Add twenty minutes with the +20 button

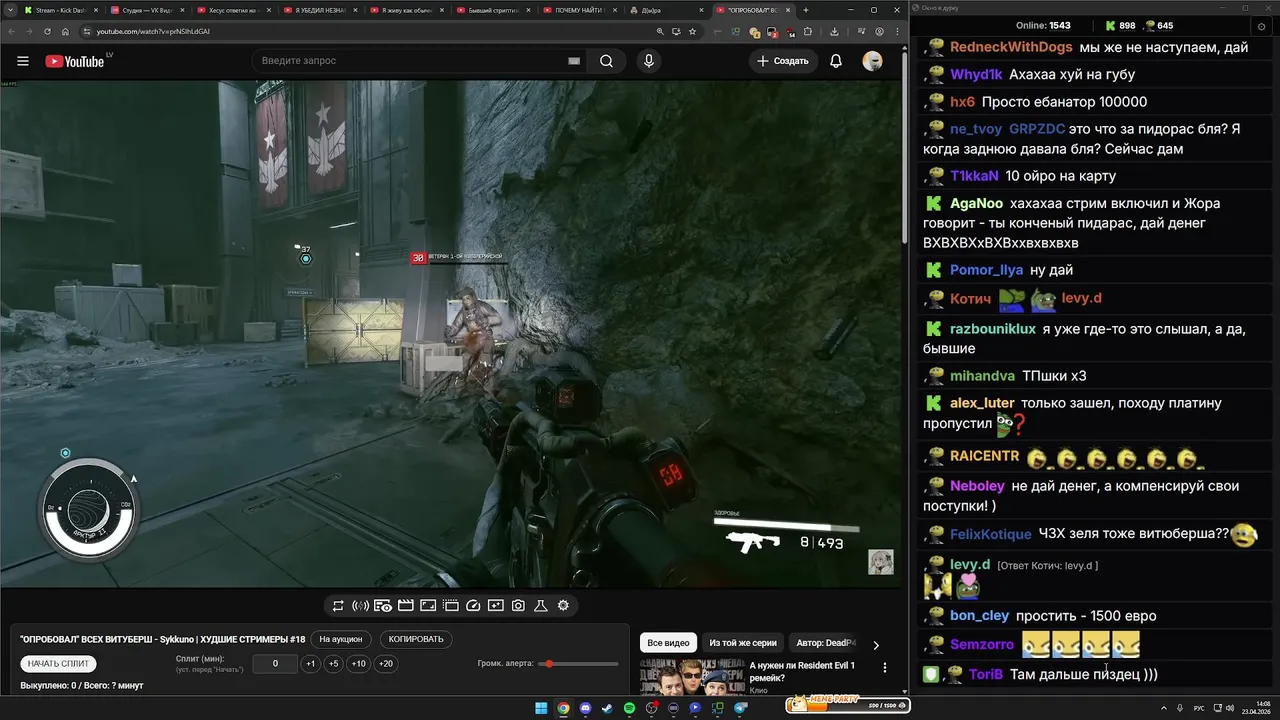(x=385, y=664)
